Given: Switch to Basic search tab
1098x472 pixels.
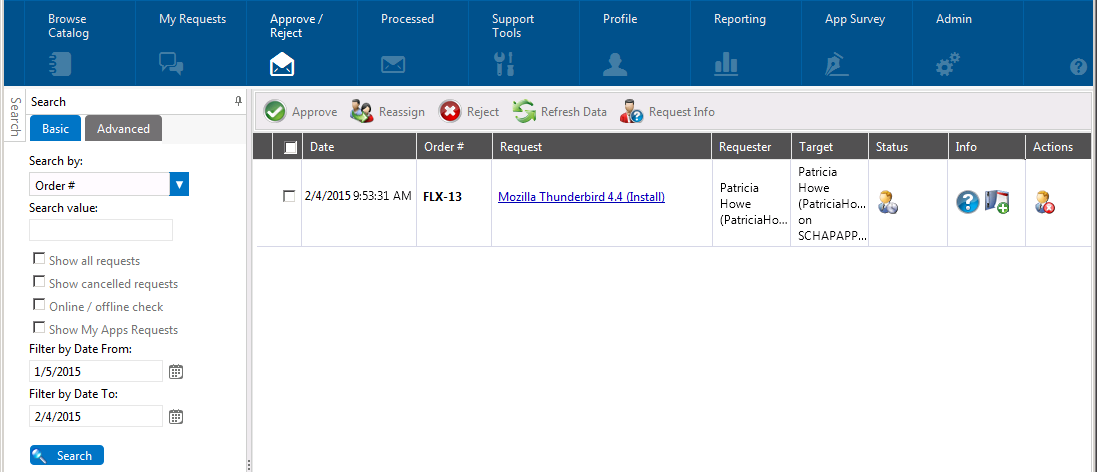Looking at the screenshot, I should pyautogui.click(x=55, y=129).
